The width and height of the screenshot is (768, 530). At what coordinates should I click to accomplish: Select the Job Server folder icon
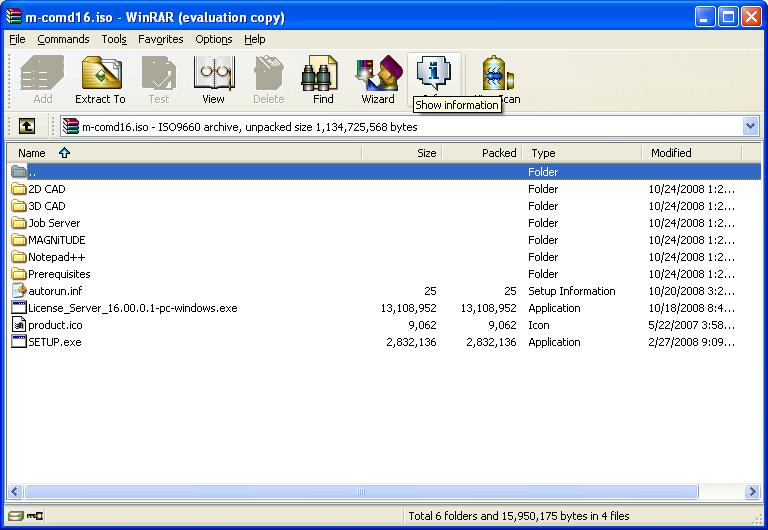tap(19, 223)
